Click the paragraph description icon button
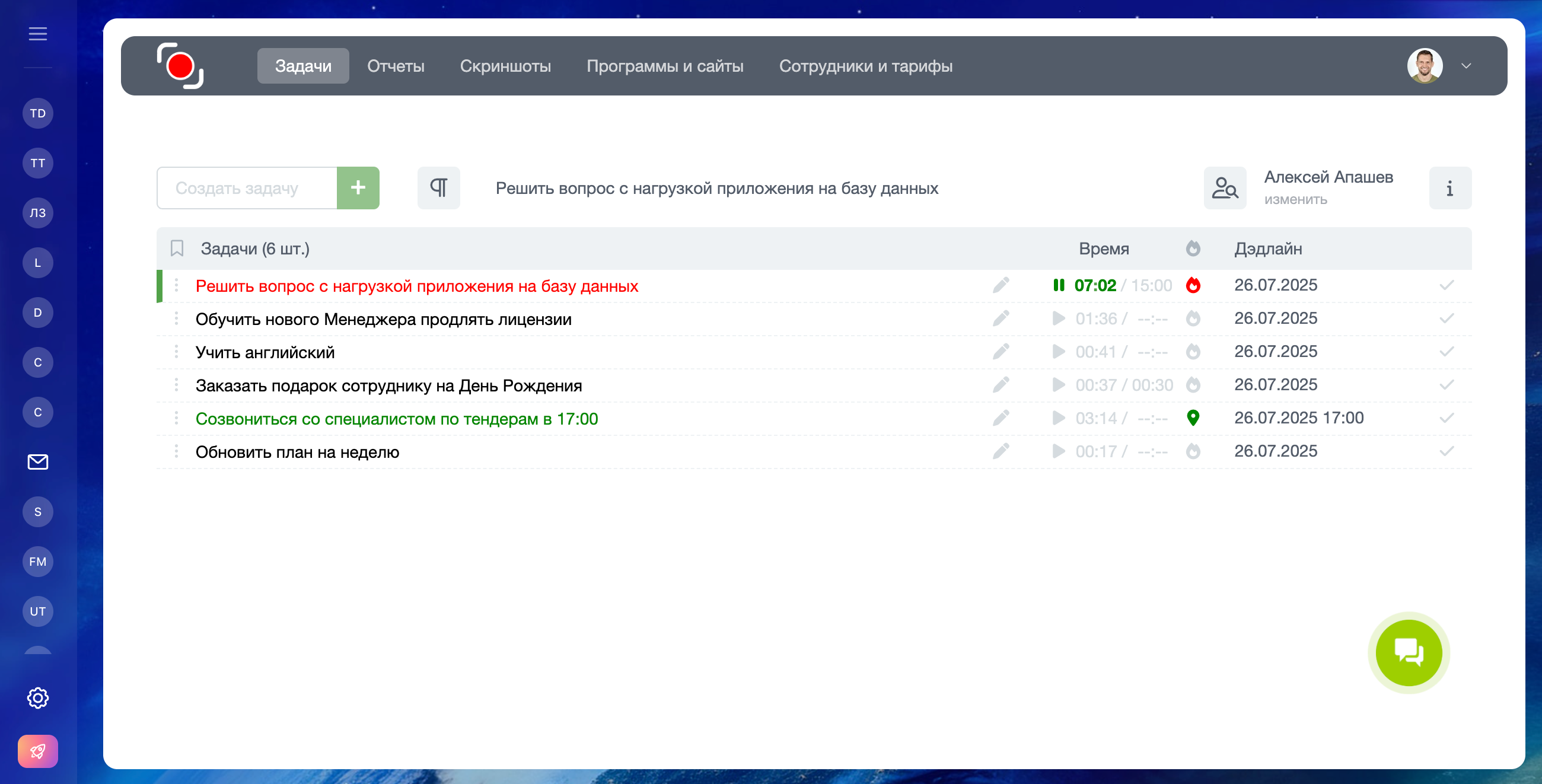 [438, 188]
